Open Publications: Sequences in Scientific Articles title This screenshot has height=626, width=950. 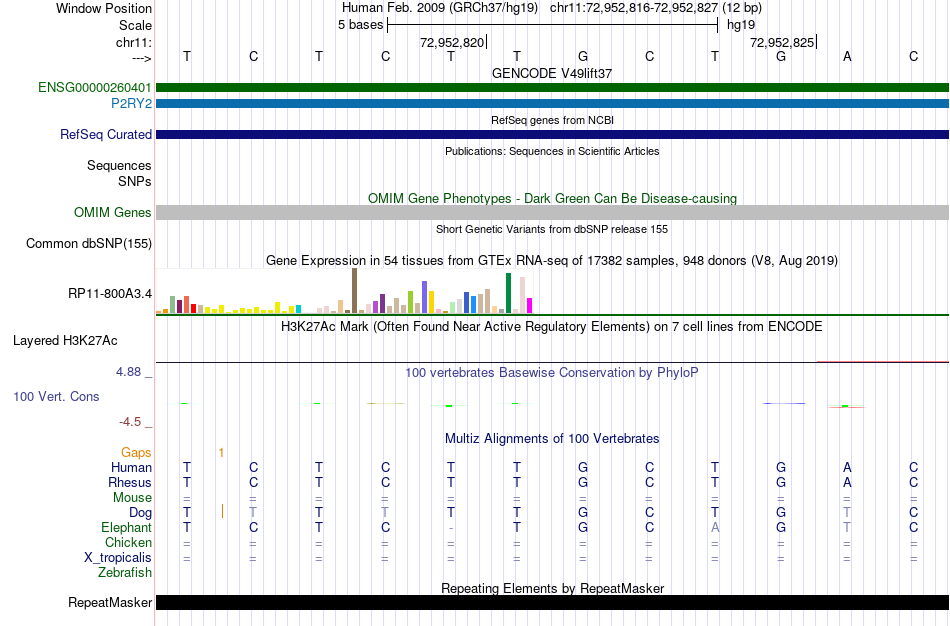pos(552,151)
